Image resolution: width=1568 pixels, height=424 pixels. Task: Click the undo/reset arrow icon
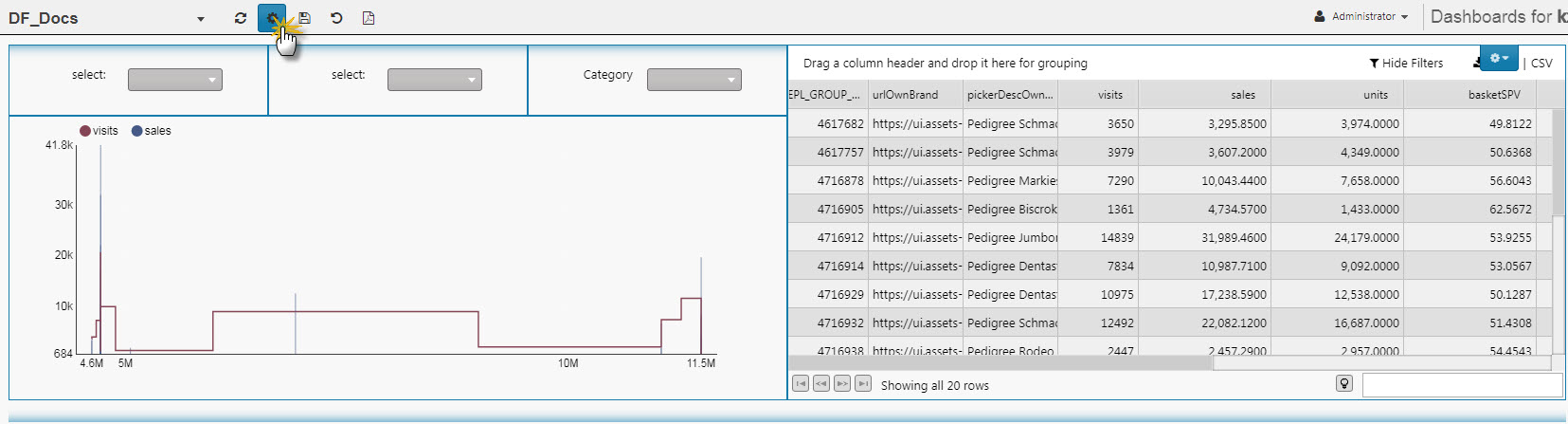(336, 18)
